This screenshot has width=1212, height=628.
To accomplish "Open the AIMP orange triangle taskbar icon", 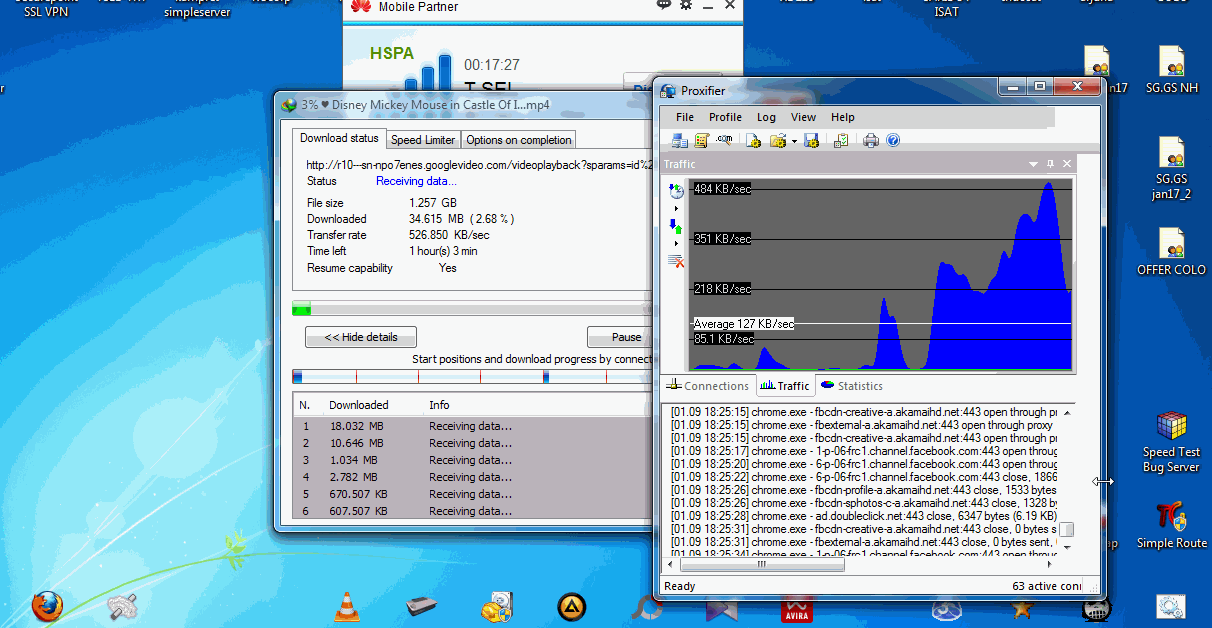I will [571, 606].
